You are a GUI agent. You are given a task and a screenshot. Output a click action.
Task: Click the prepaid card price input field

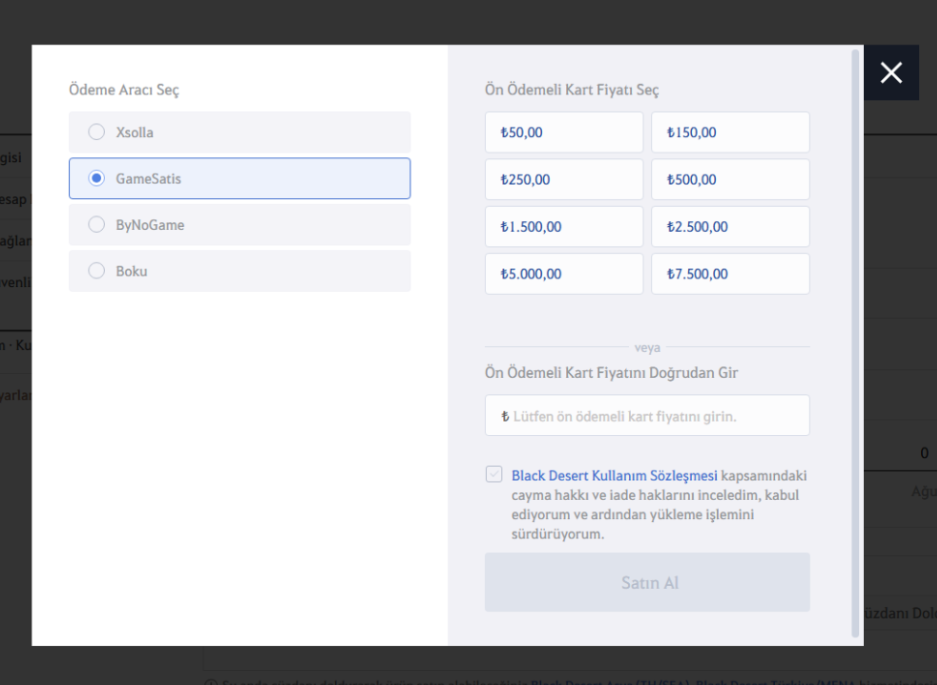pos(647,415)
